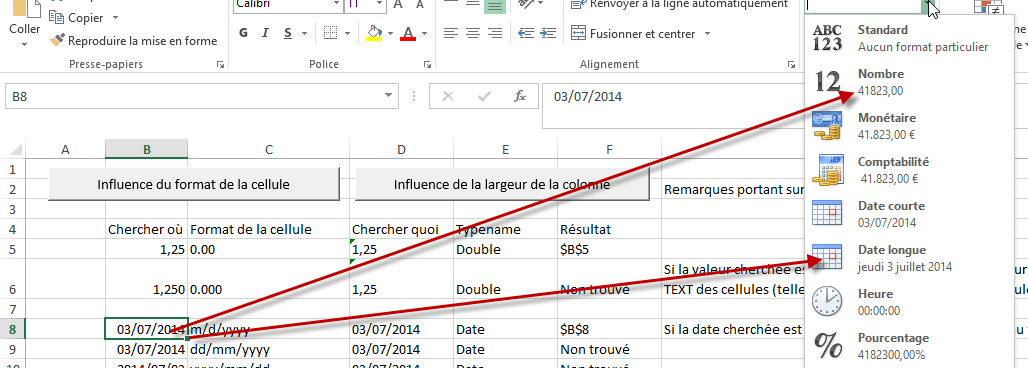
Task: Click the formula bar showing 03/07/2014
Action: [x=673, y=105]
